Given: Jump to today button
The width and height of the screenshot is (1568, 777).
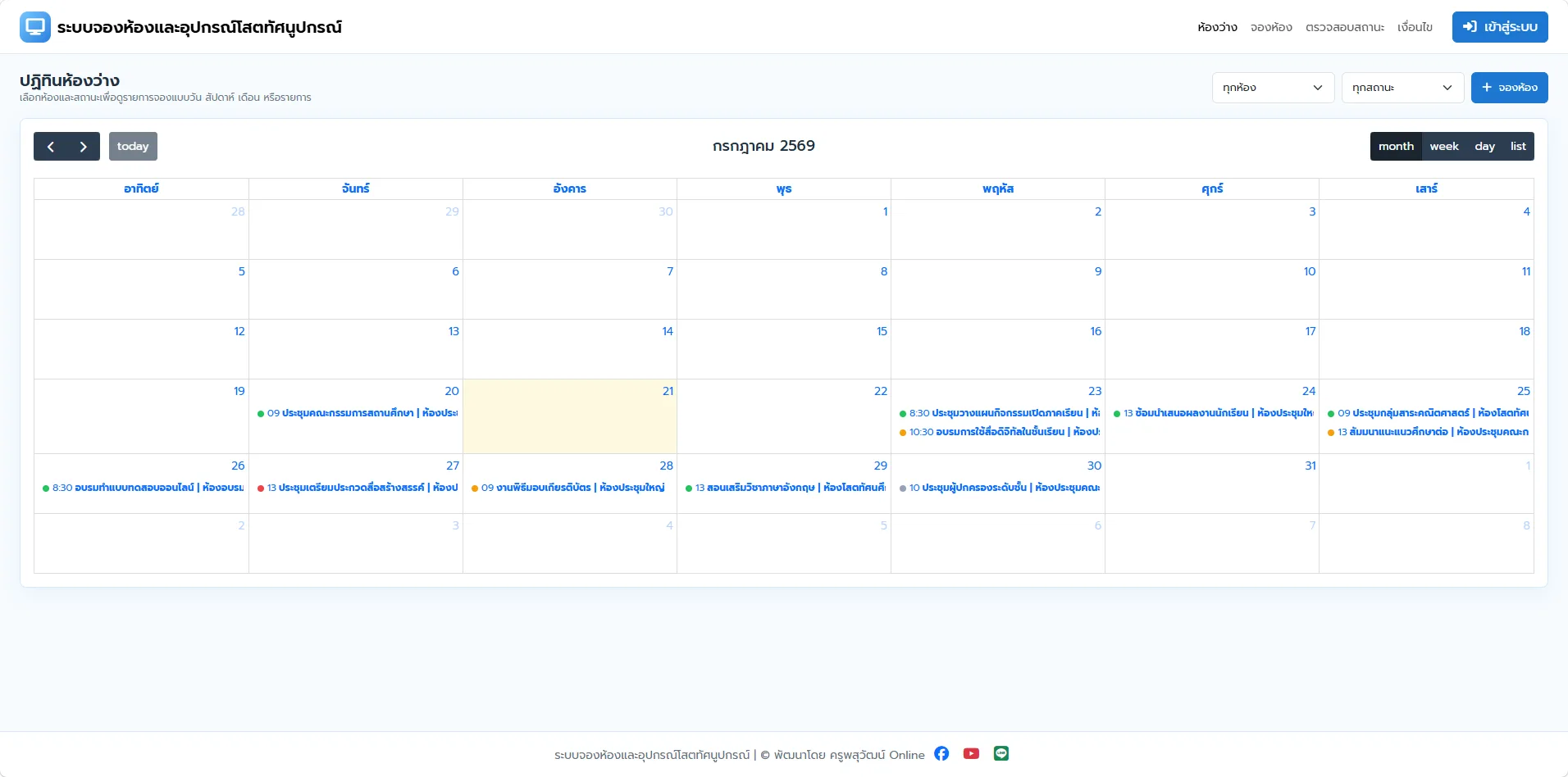Looking at the screenshot, I should pos(133,147).
